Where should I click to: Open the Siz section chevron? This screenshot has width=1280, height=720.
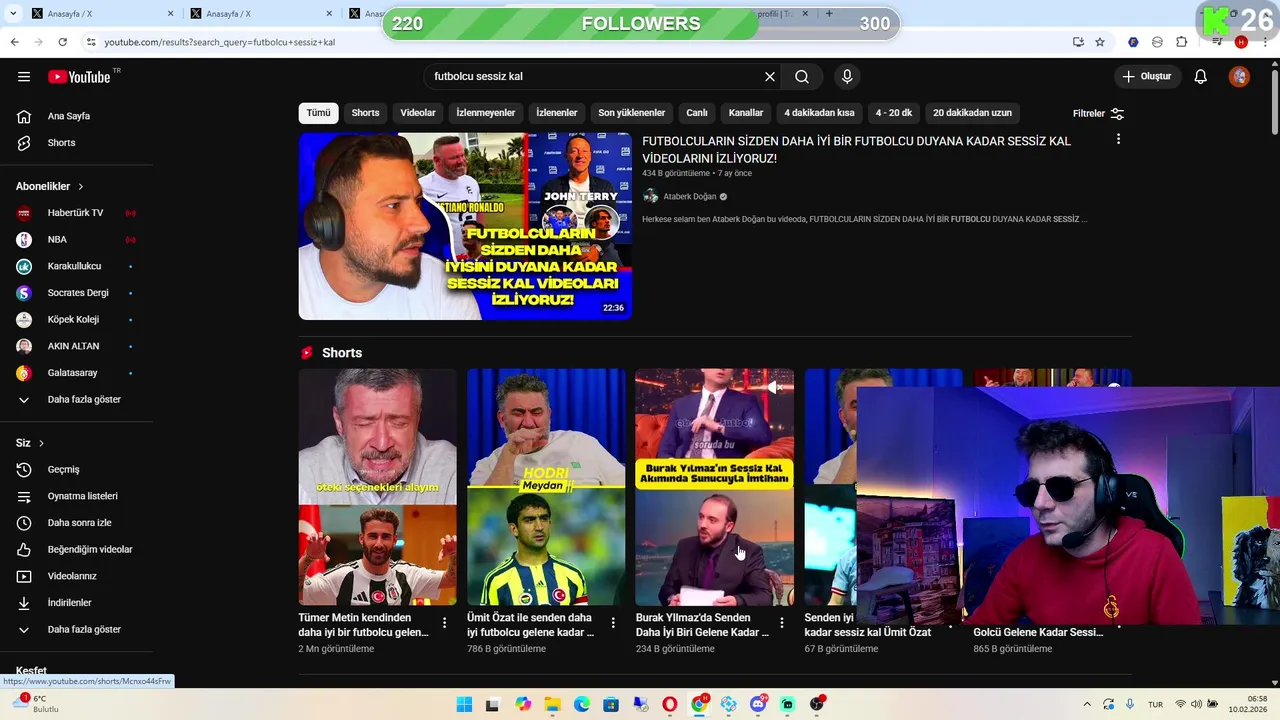[41, 443]
